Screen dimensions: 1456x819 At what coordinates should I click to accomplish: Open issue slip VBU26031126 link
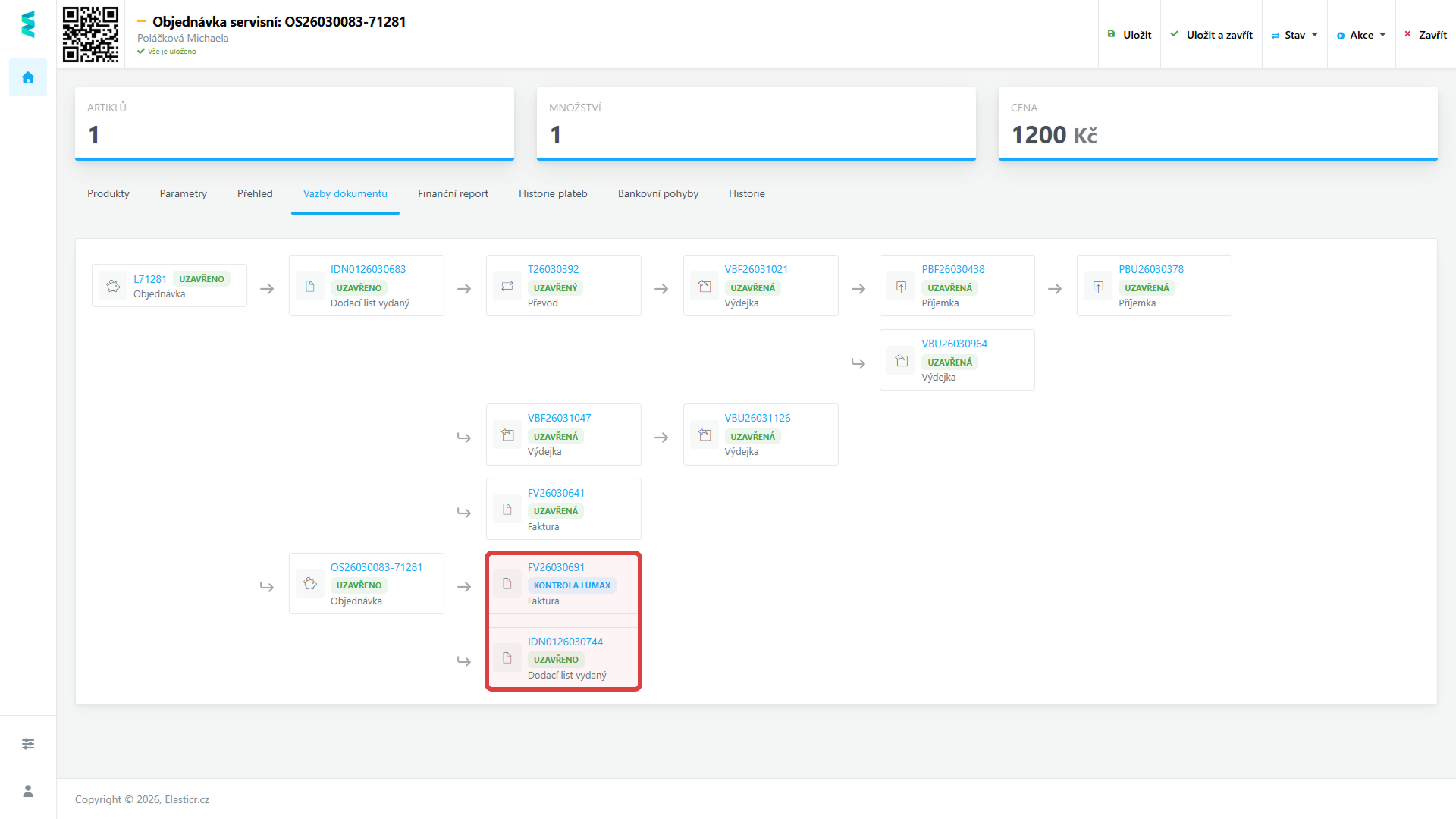click(x=758, y=418)
